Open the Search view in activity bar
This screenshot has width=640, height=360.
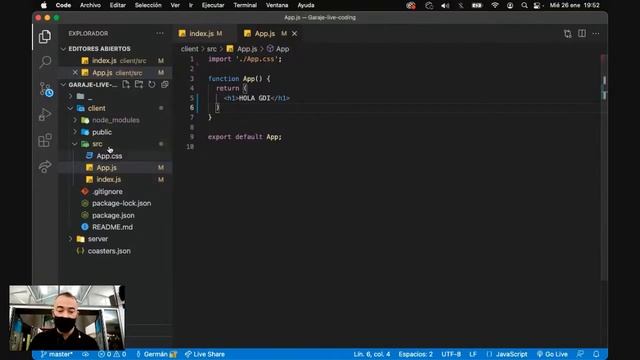pyautogui.click(x=45, y=62)
